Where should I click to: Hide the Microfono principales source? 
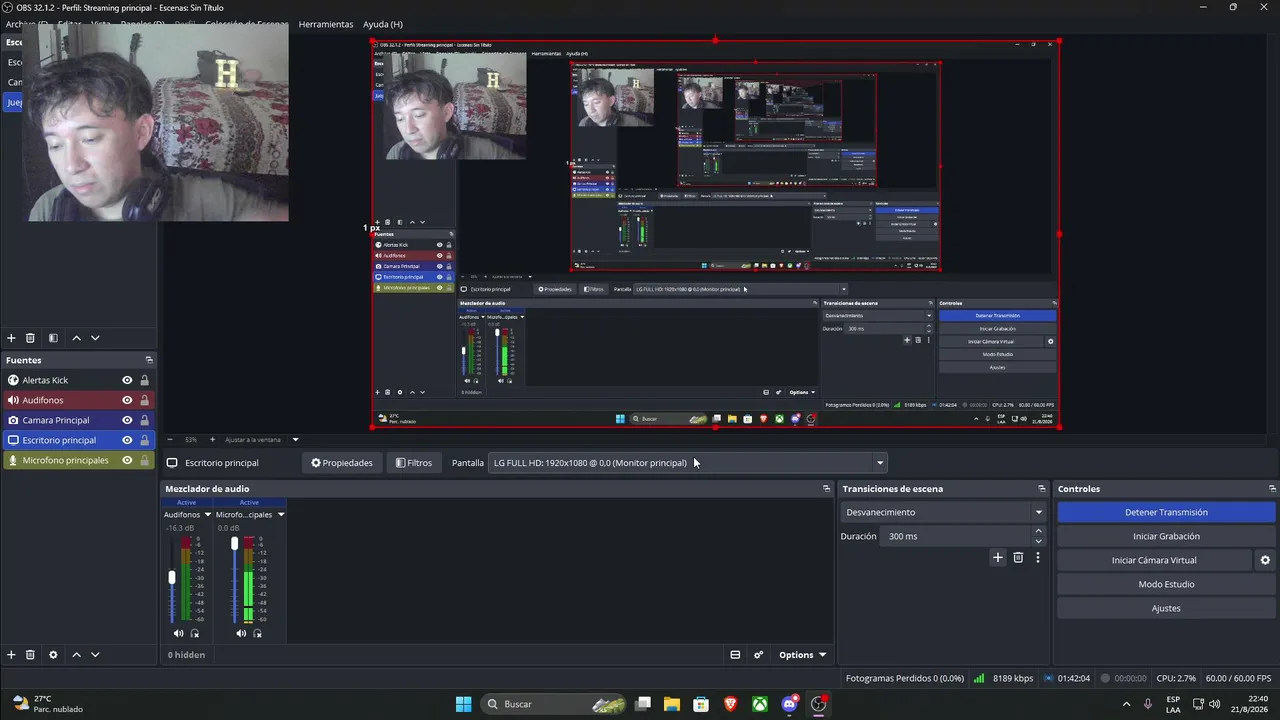127,460
